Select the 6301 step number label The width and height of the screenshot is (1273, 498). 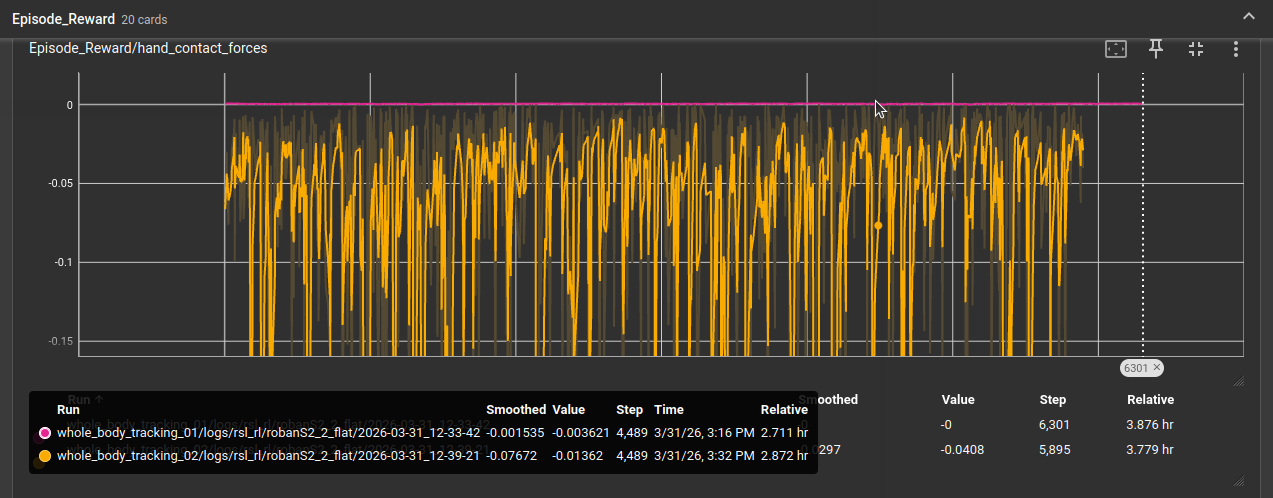(x=1135, y=368)
